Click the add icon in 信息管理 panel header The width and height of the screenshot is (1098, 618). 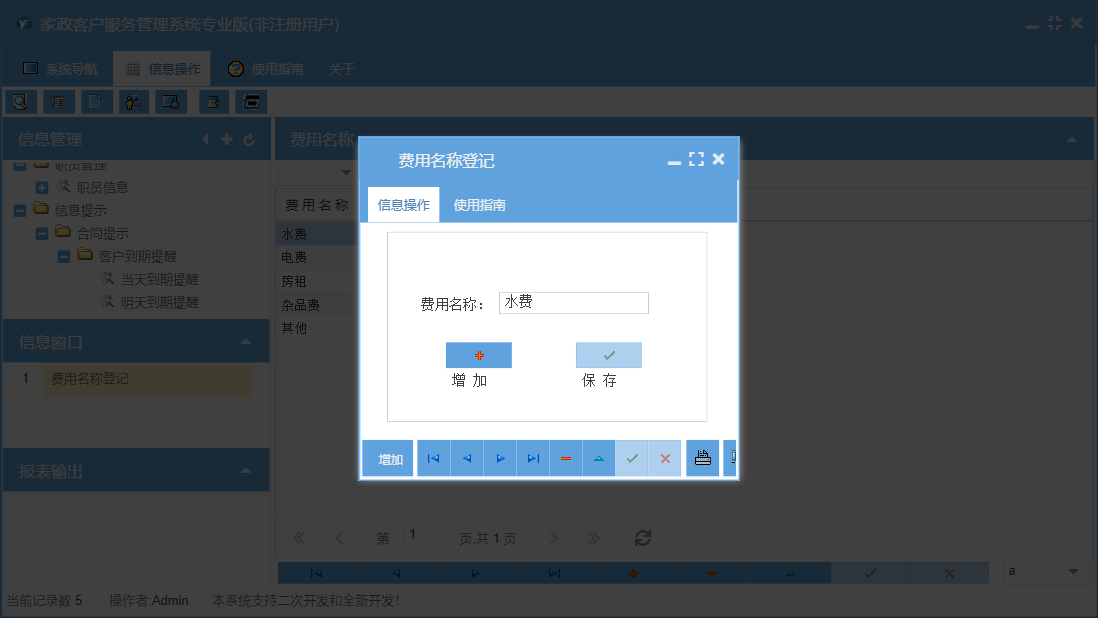click(x=227, y=139)
